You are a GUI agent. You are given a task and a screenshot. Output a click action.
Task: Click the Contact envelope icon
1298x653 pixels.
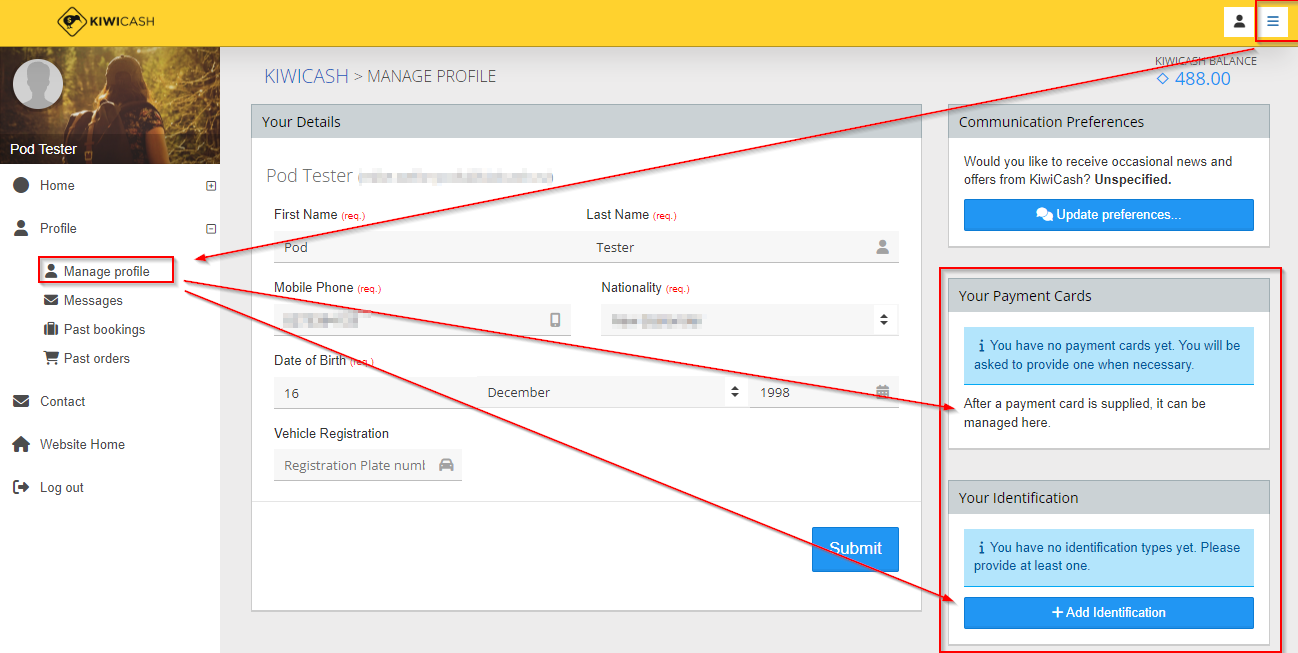tap(21, 401)
